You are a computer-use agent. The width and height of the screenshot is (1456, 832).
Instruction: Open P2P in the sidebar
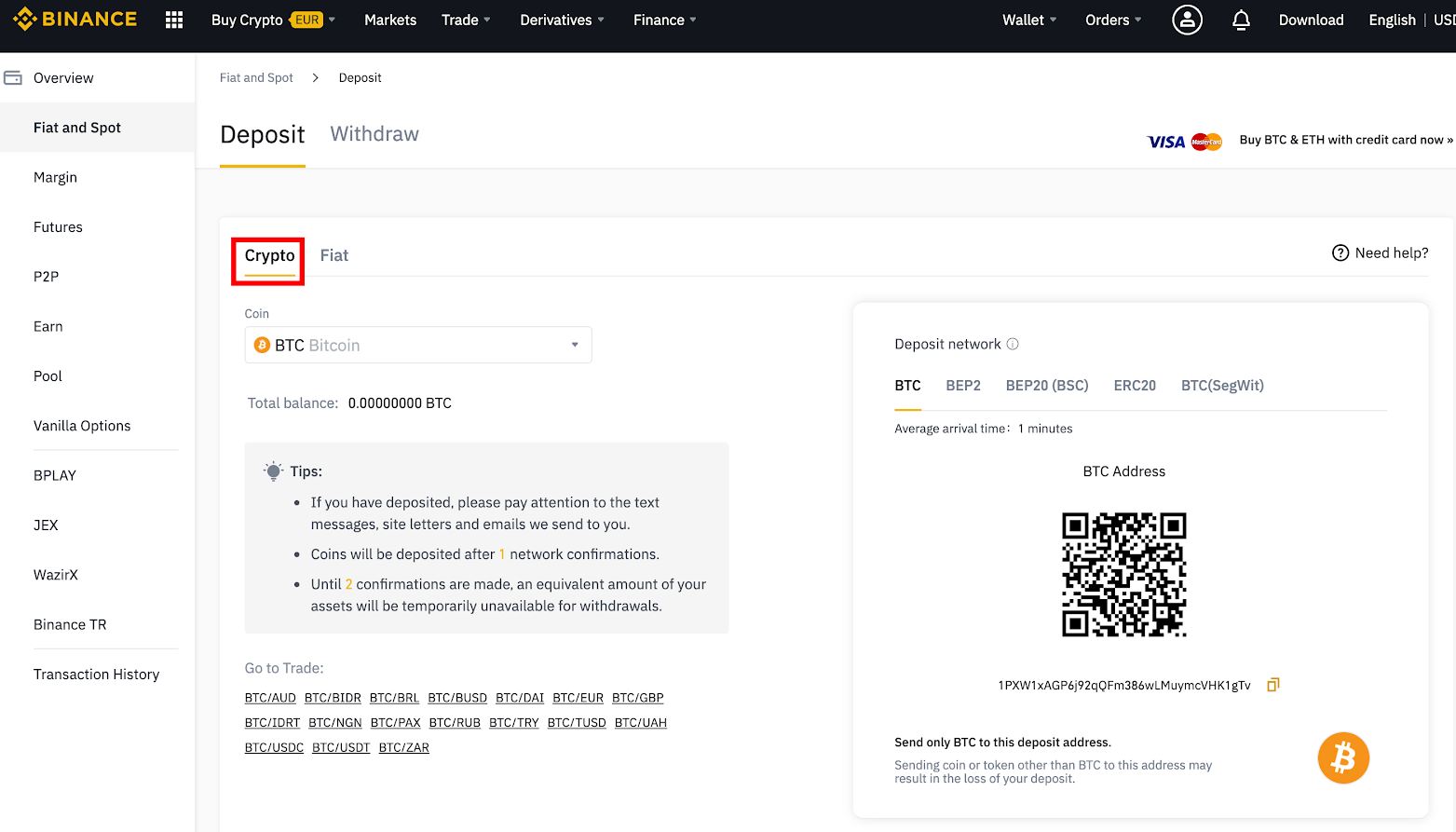point(46,277)
